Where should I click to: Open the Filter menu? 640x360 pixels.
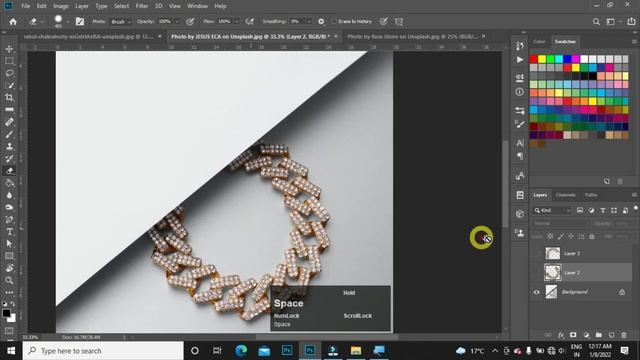tap(142, 6)
